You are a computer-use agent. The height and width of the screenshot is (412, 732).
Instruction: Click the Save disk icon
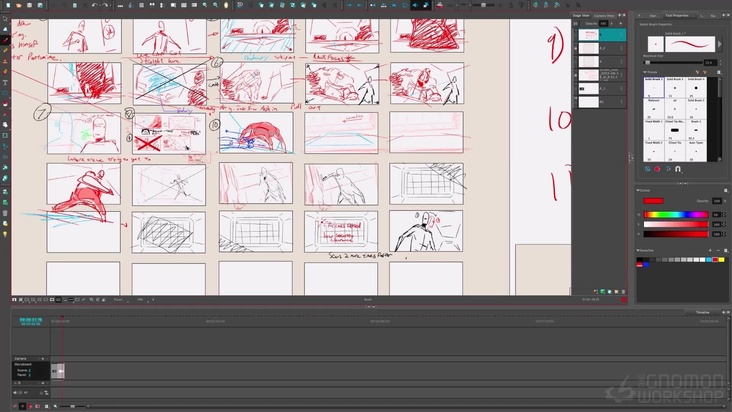pyautogui.click(x=29, y=5)
